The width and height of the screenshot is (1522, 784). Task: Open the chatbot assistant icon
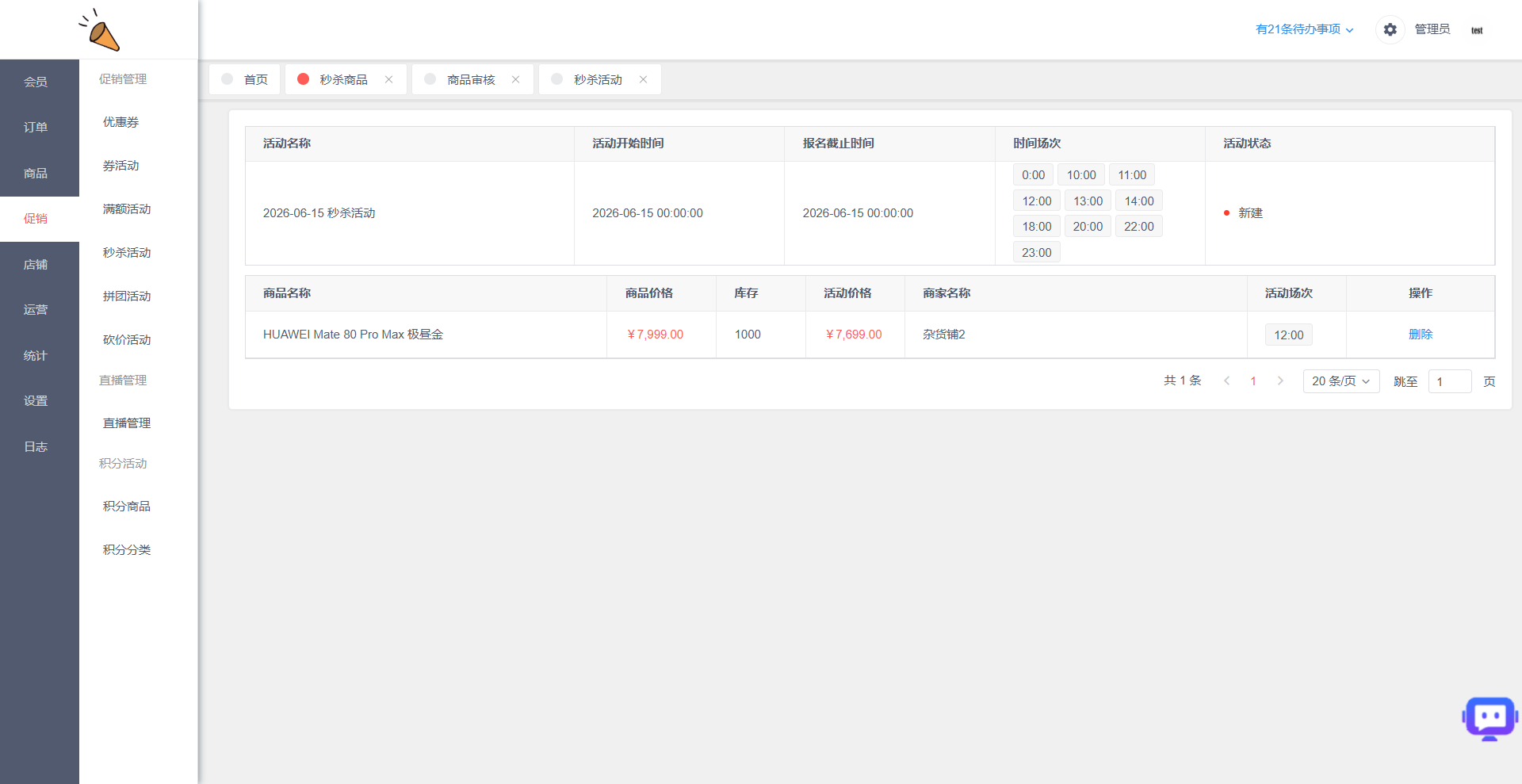pos(1489,718)
